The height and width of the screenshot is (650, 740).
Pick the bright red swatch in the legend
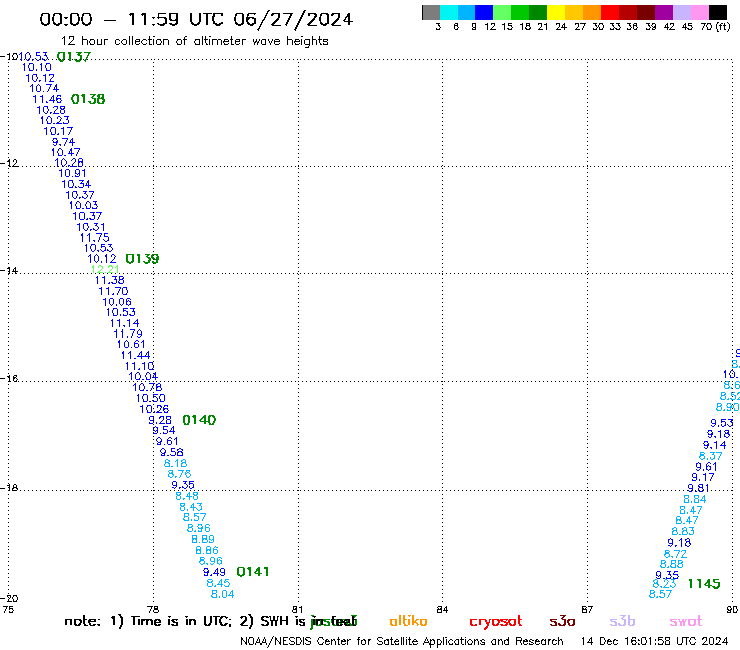pyautogui.click(x=610, y=12)
